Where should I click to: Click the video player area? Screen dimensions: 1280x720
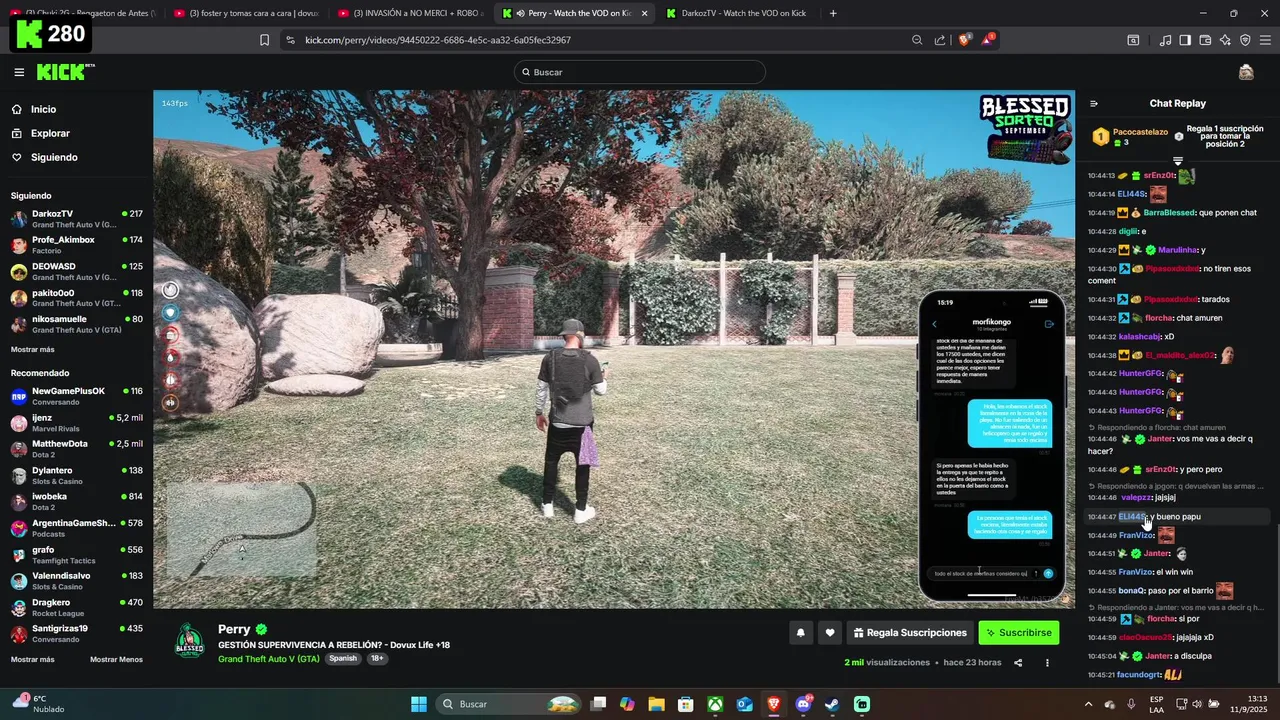[x=614, y=348]
